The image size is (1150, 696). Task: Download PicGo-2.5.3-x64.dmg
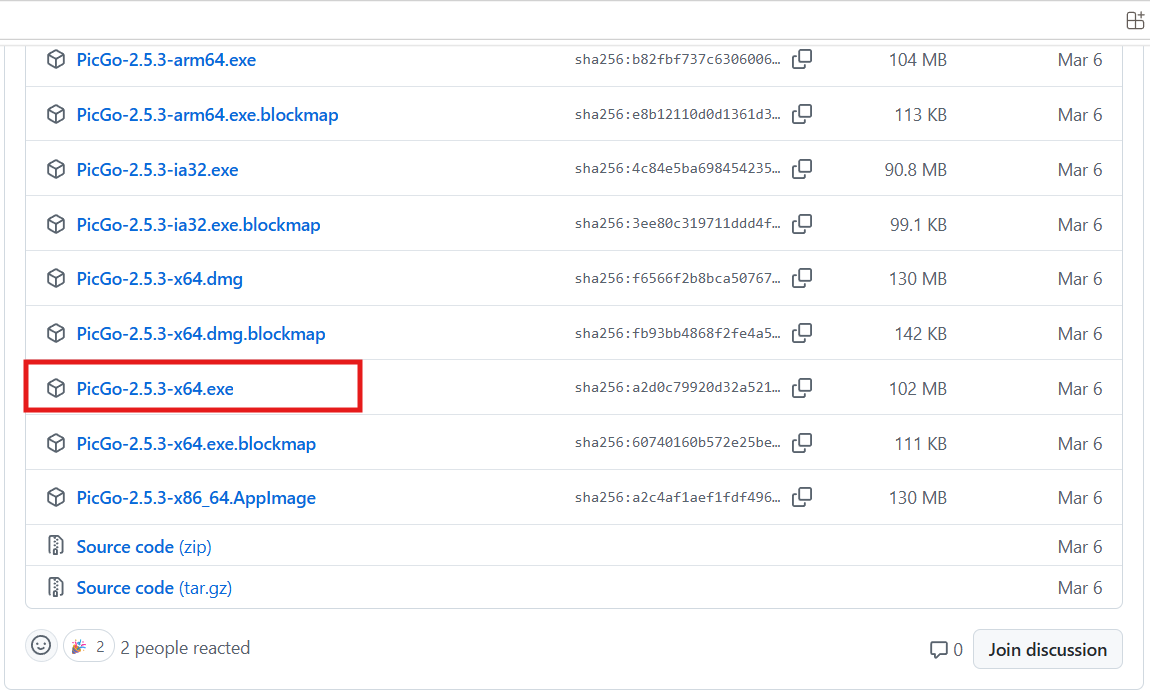160,279
